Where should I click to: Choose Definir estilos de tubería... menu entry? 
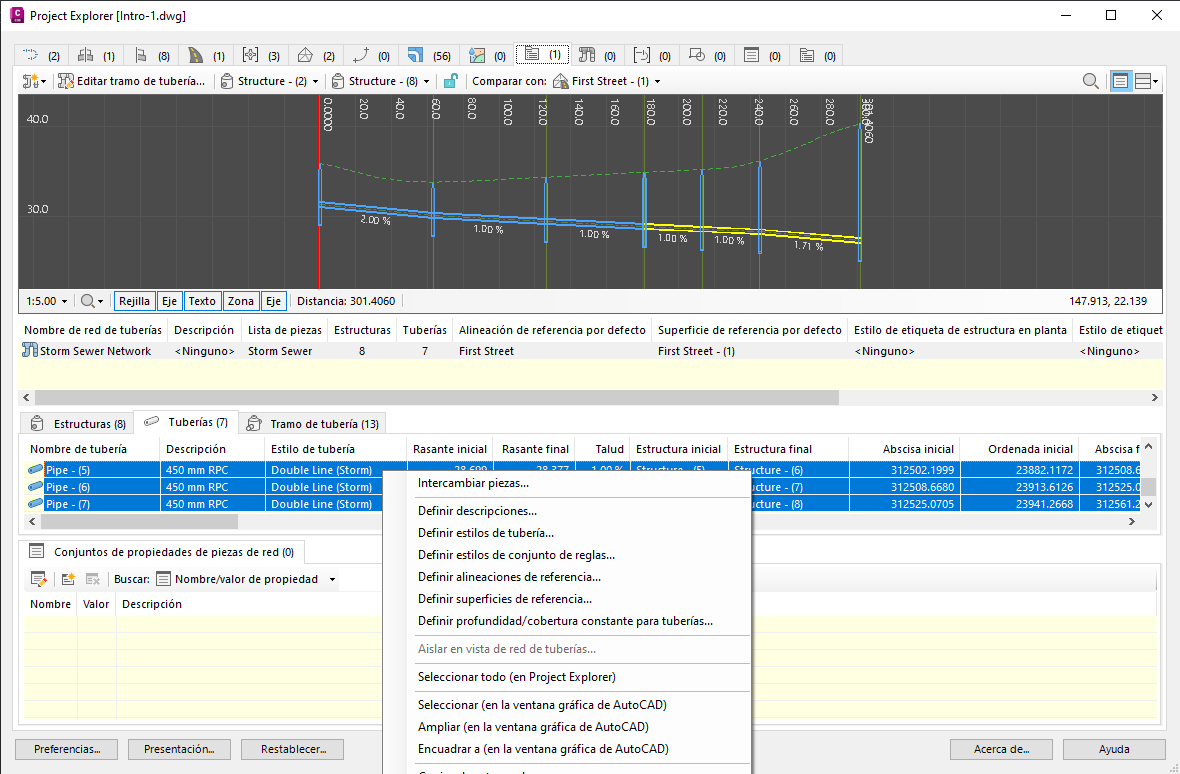tap(485, 533)
